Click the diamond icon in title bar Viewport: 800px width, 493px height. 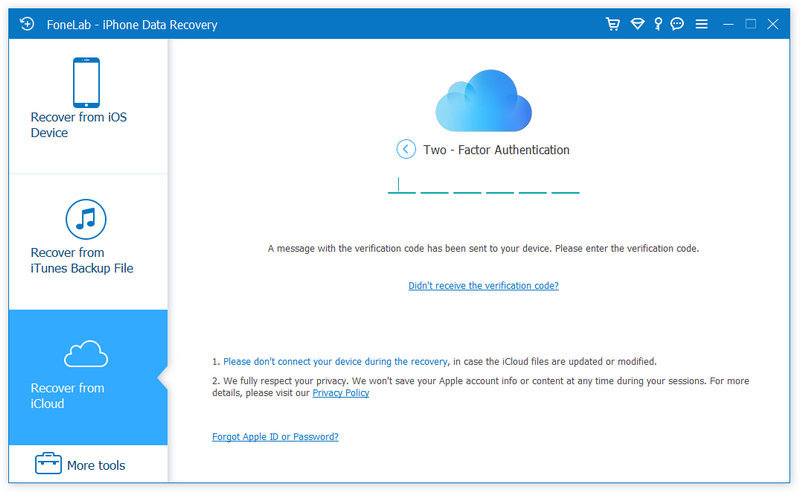(x=637, y=24)
